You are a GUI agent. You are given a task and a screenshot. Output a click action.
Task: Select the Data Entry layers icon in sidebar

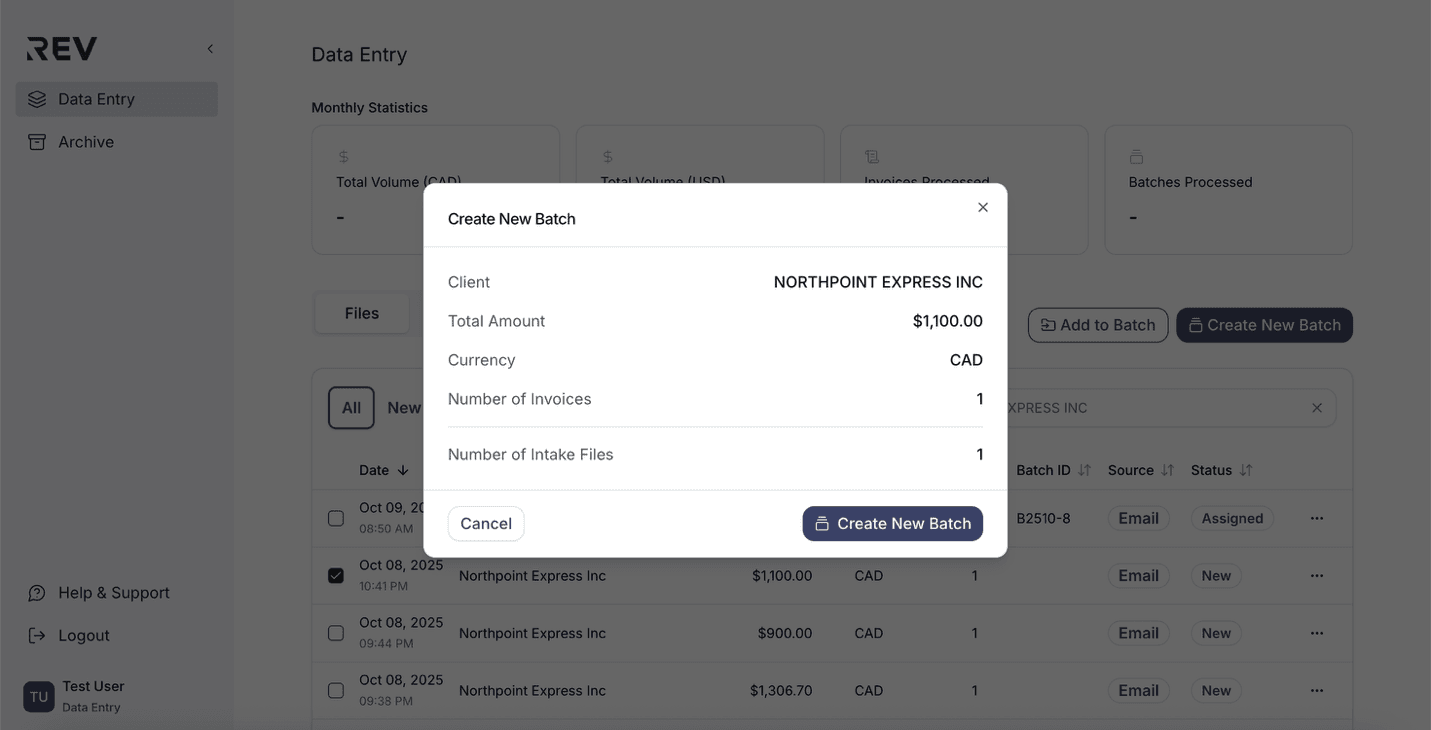click(x=37, y=98)
